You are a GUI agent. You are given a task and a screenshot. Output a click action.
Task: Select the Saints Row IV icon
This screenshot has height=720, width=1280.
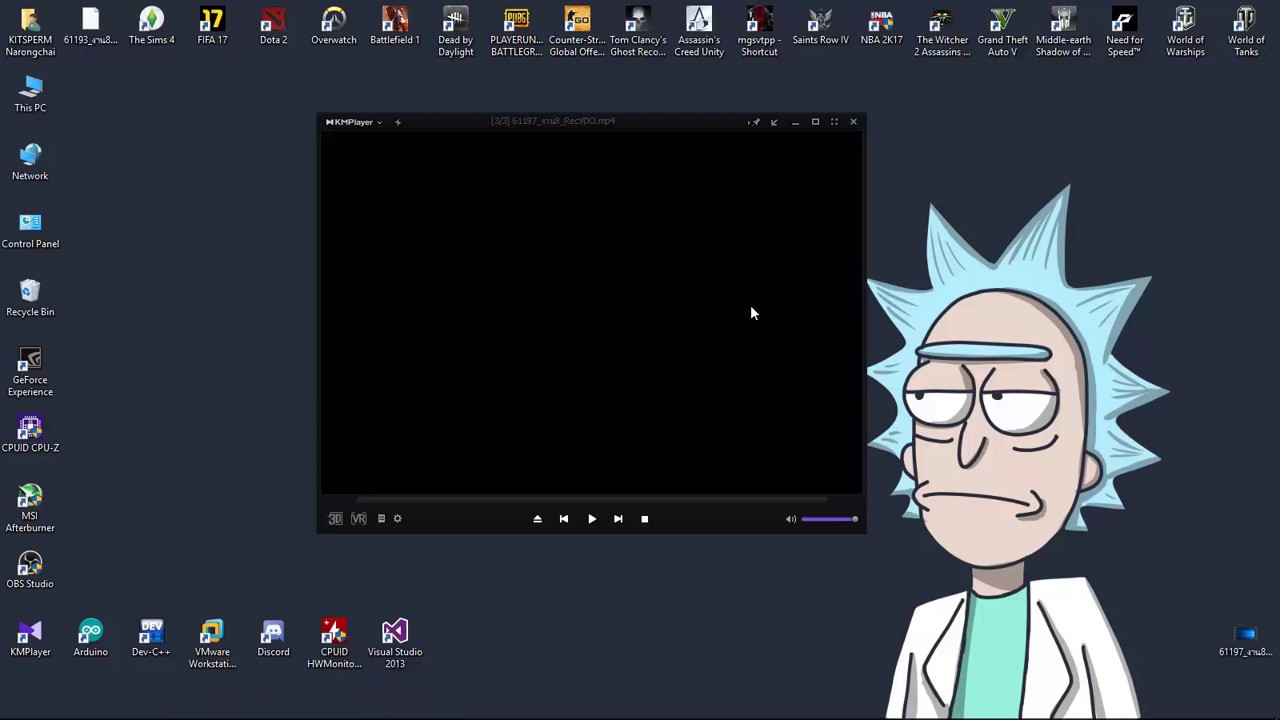tap(820, 27)
